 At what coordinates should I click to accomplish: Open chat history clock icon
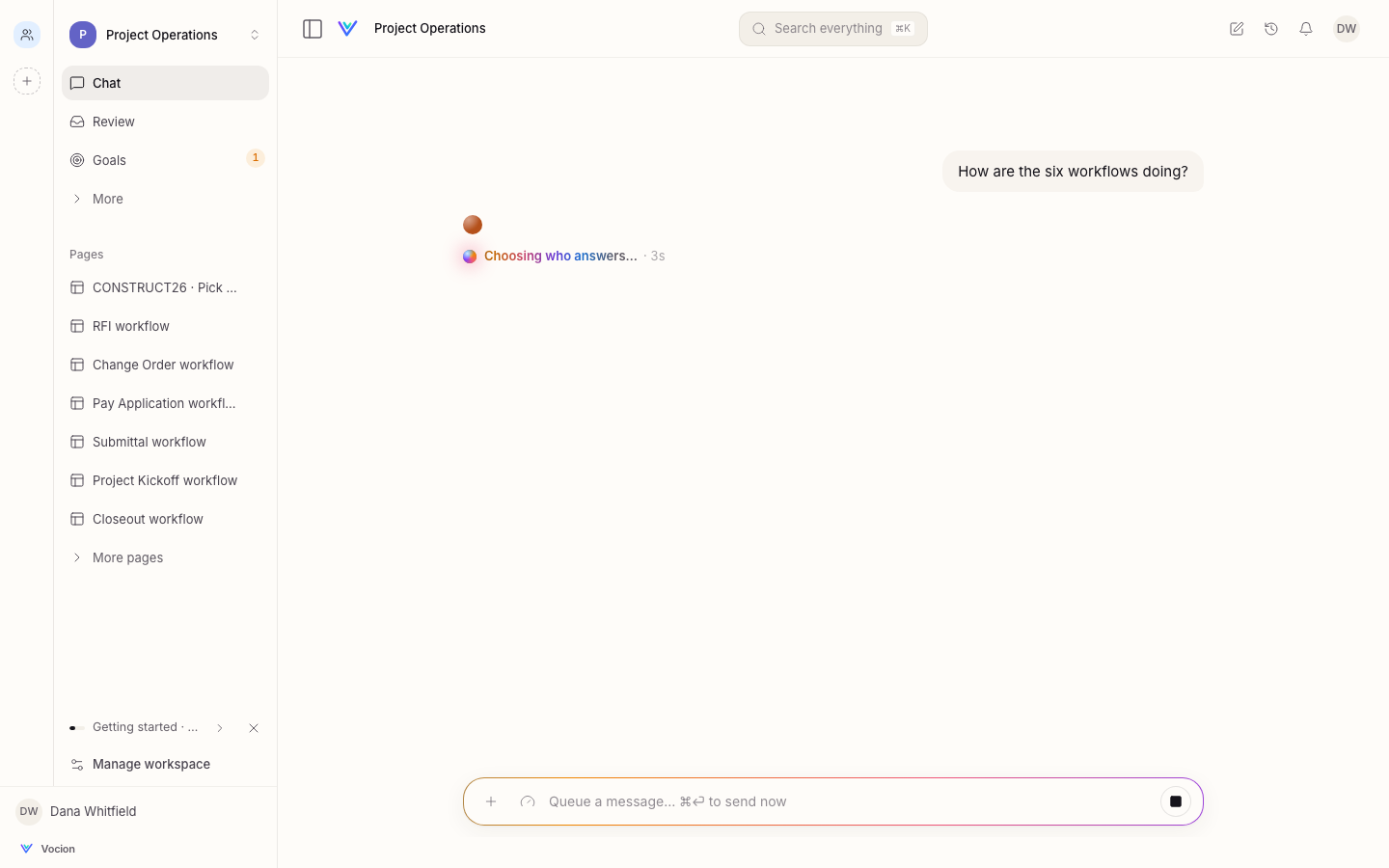click(x=1271, y=29)
